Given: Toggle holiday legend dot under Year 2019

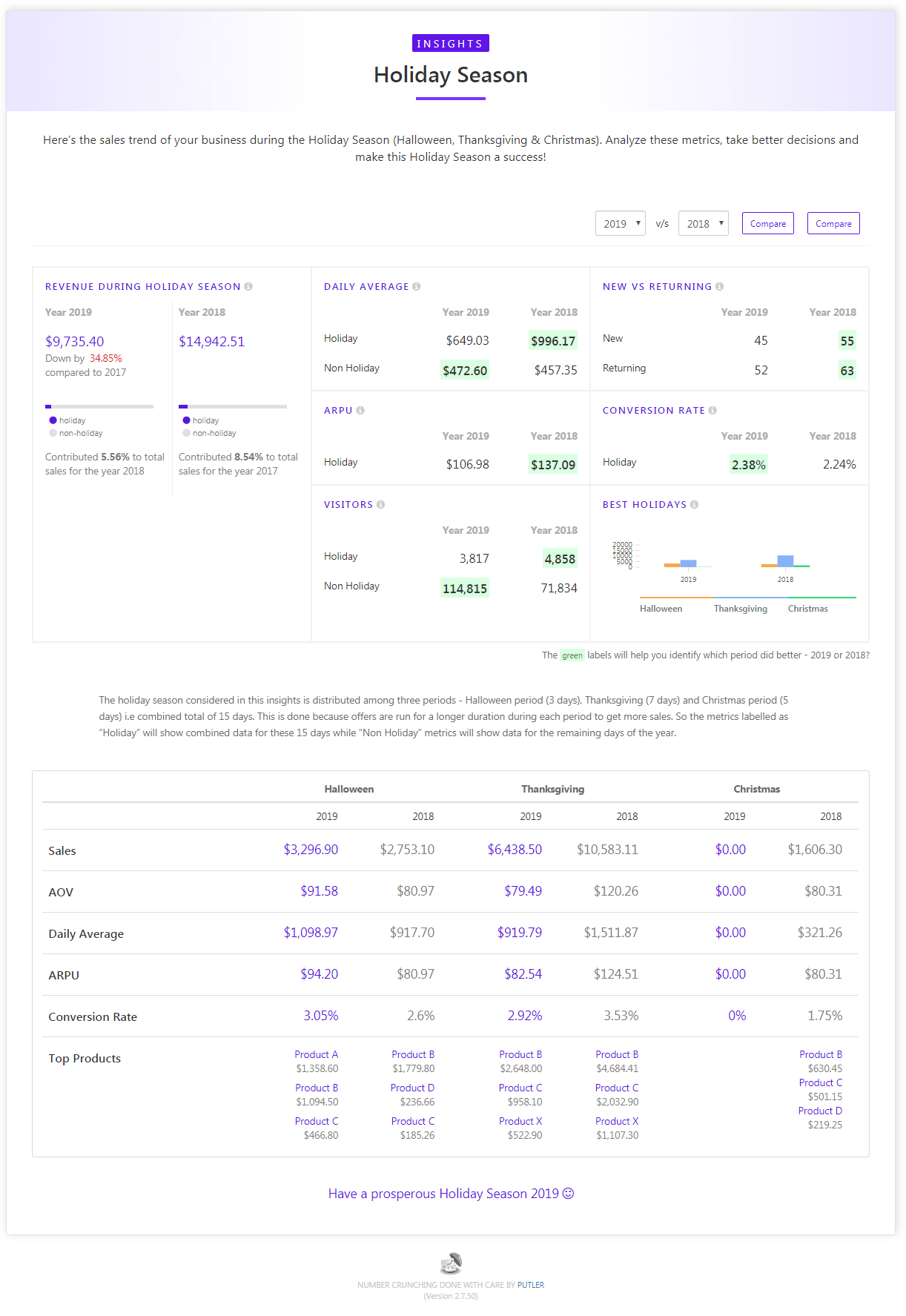Looking at the screenshot, I should pos(53,420).
